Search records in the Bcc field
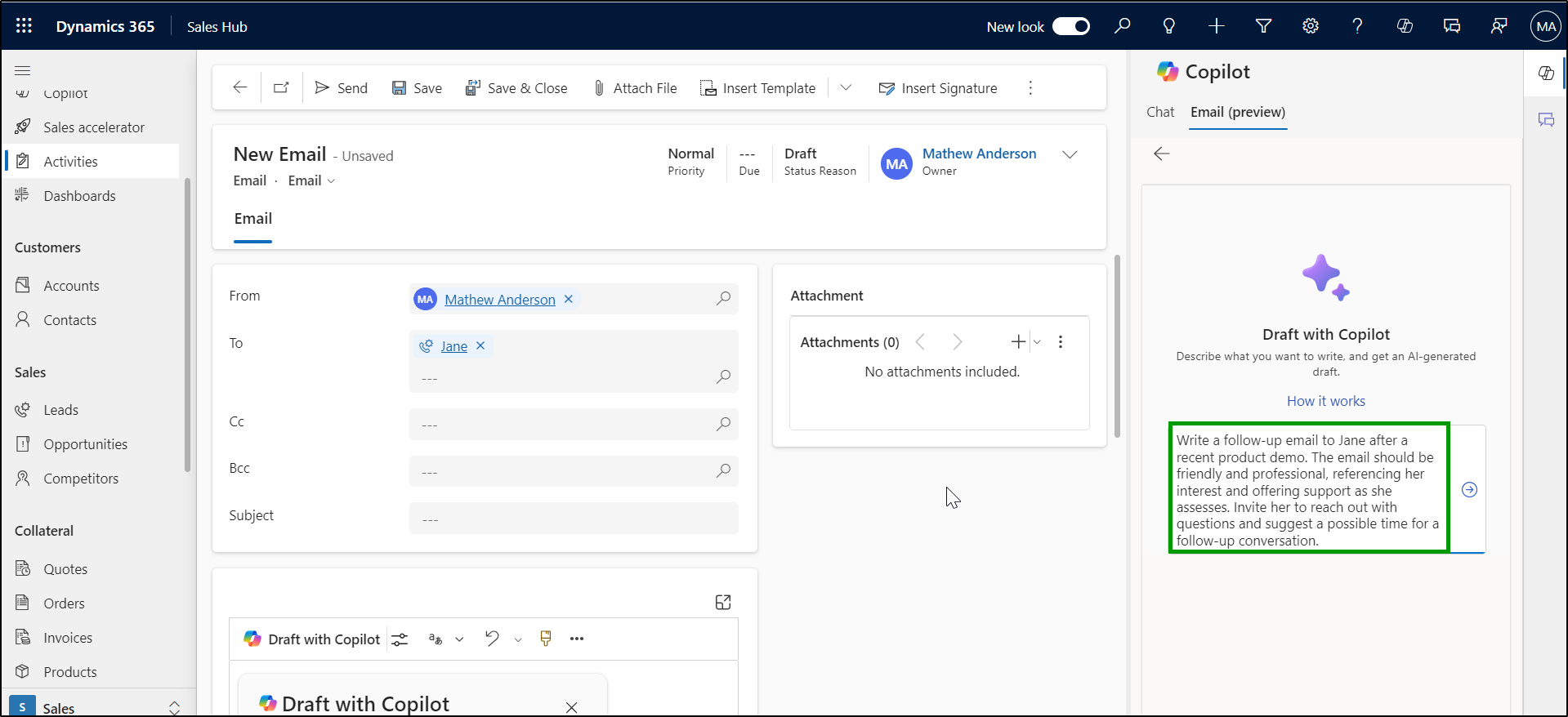The height and width of the screenshot is (717, 1568). pos(723,471)
